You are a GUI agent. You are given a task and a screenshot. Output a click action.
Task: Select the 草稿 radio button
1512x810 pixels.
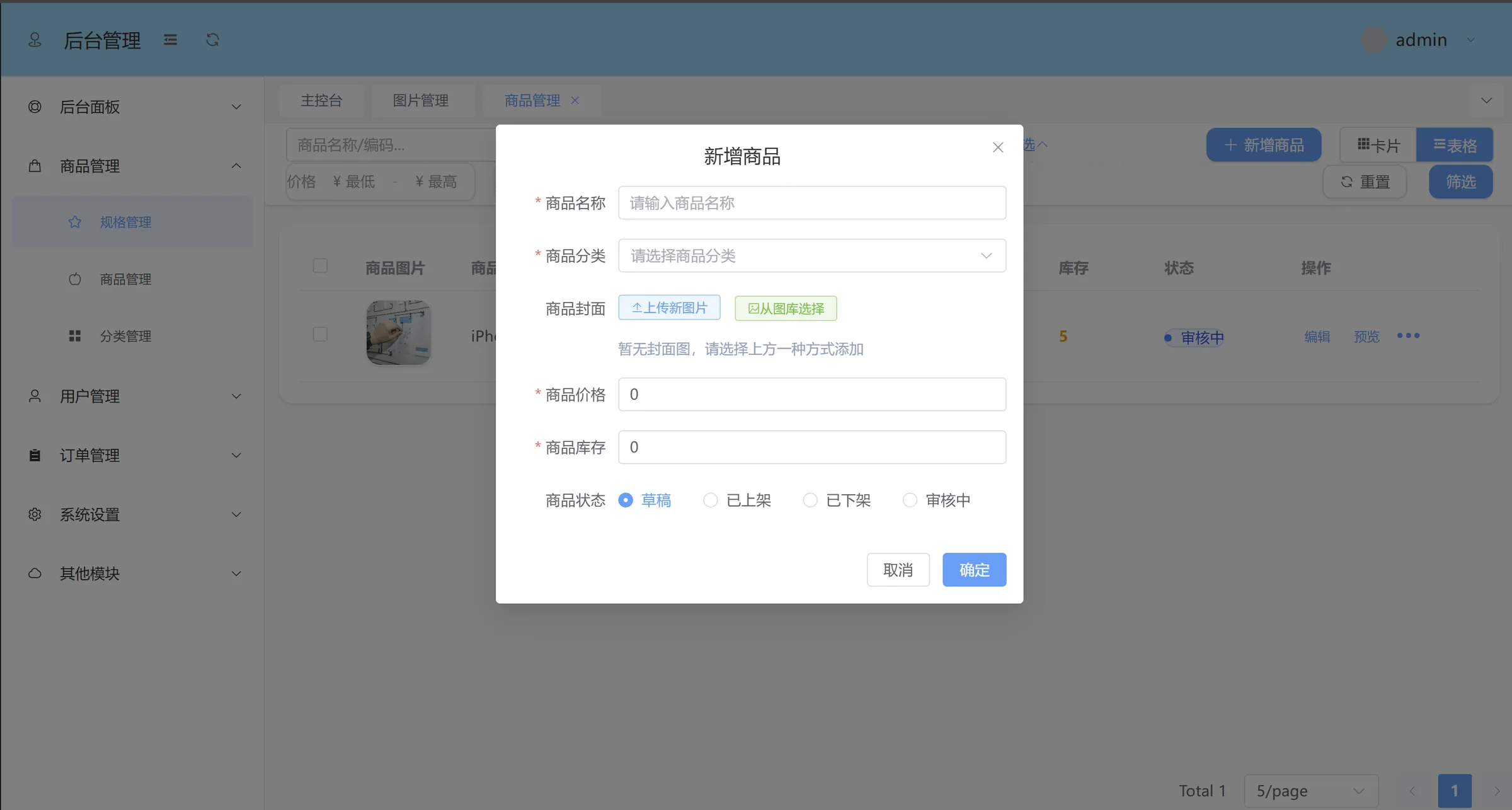pyautogui.click(x=626, y=500)
